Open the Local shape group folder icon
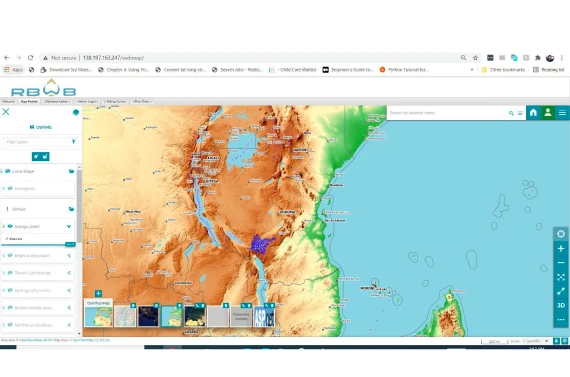 (x=71, y=171)
